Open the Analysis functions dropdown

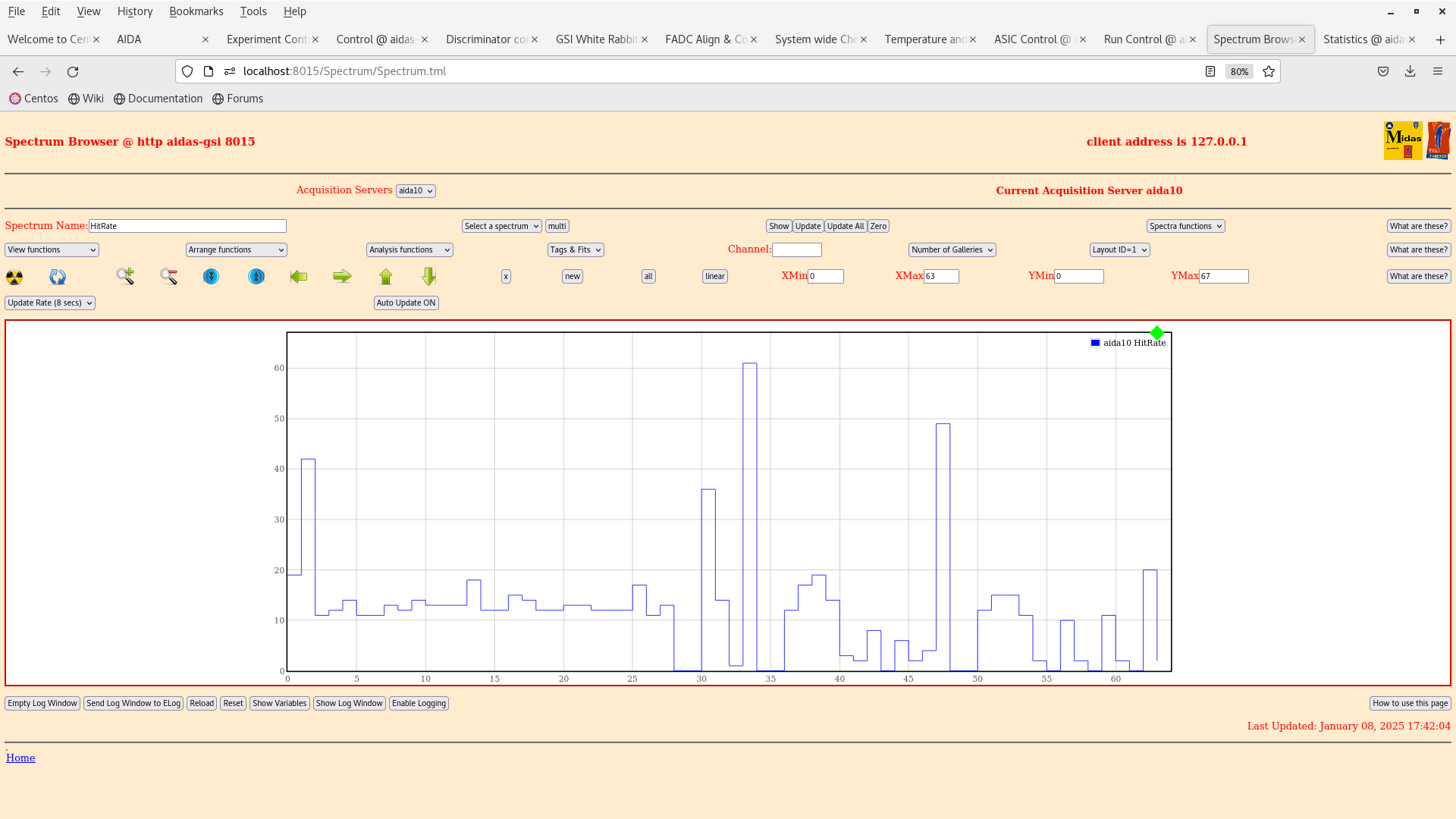click(x=409, y=249)
